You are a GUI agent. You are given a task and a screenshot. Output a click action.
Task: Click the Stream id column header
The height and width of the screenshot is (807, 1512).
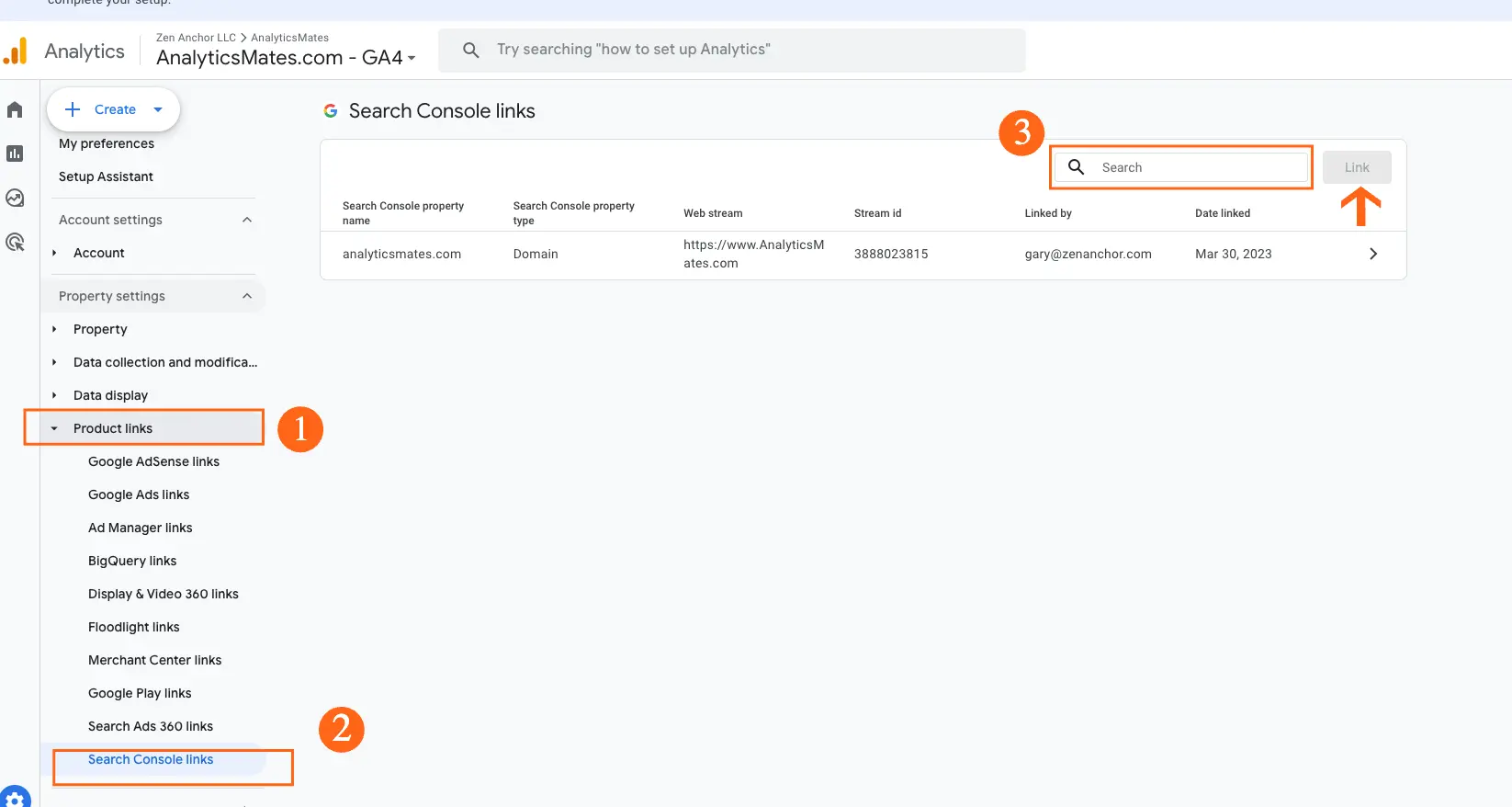click(877, 213)
